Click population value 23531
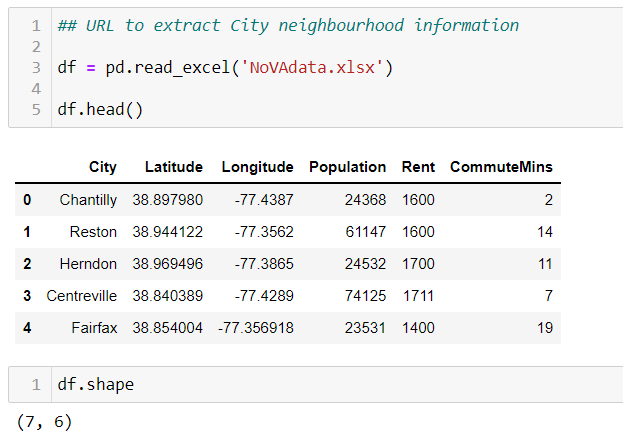 365,328
